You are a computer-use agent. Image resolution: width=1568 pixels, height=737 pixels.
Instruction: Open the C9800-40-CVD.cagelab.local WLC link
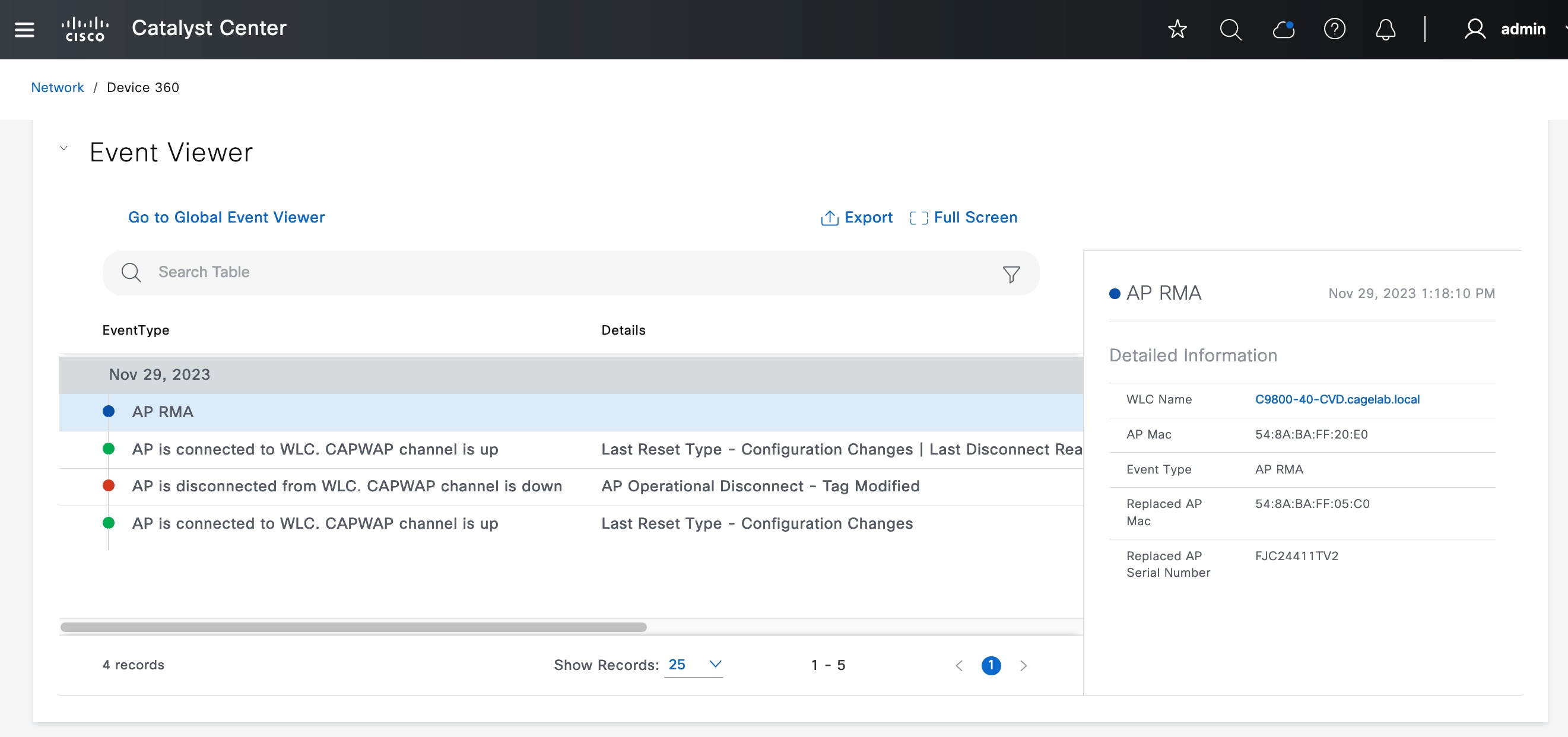pos(1337,399)
